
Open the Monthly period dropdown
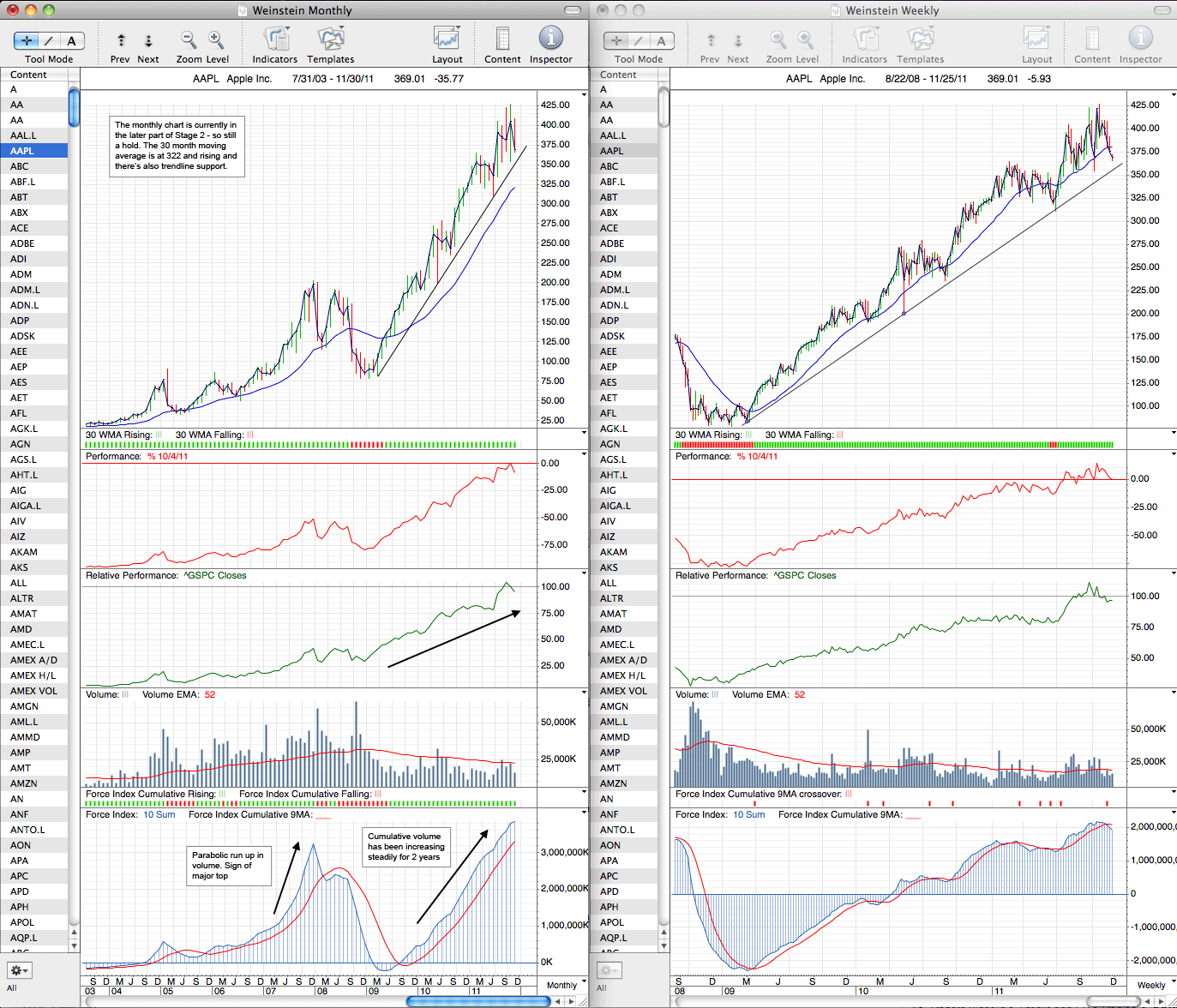click(x=566, y=985)
